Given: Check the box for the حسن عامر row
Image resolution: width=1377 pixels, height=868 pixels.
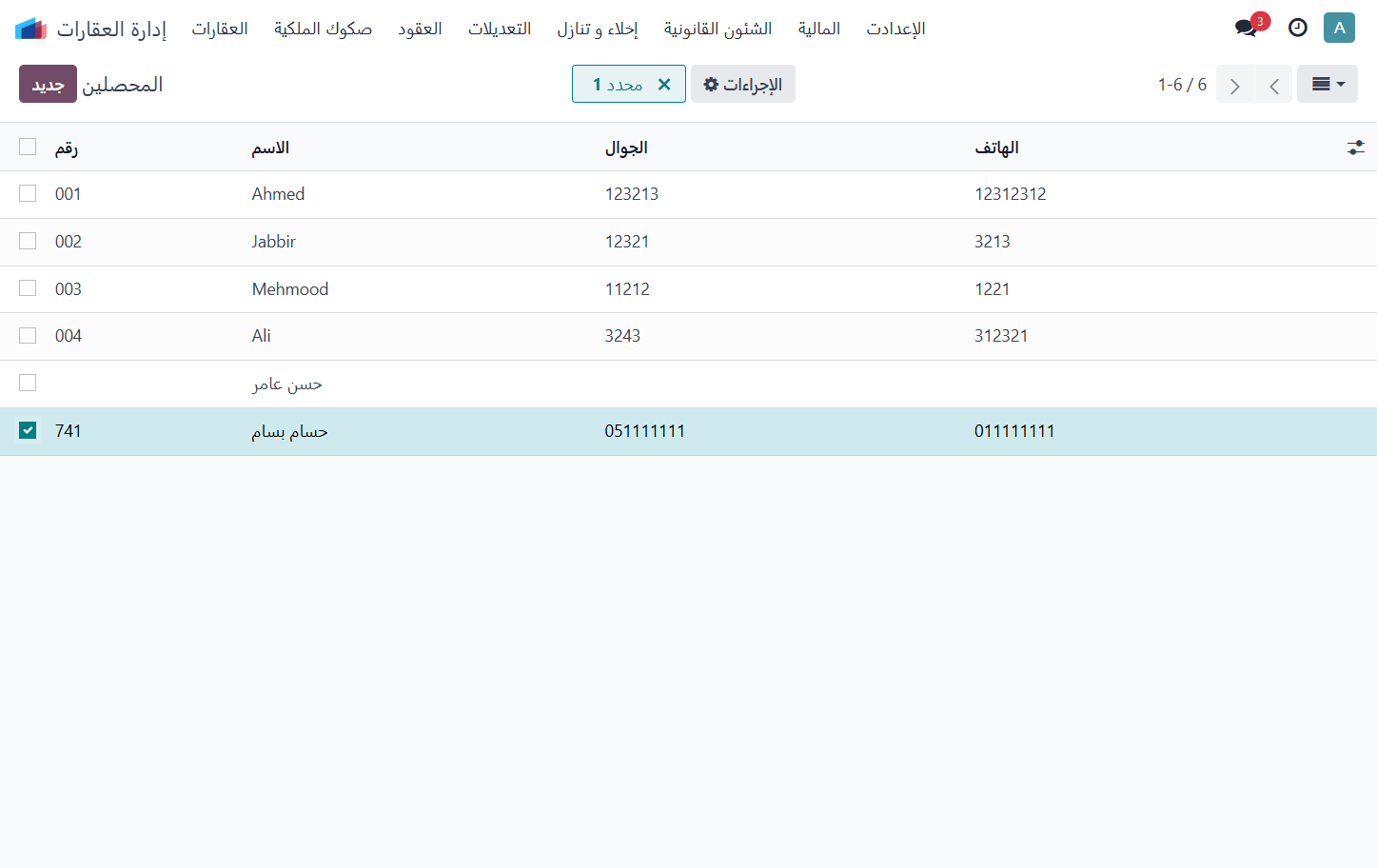Looking at the screenshot, I should point(28,383).
